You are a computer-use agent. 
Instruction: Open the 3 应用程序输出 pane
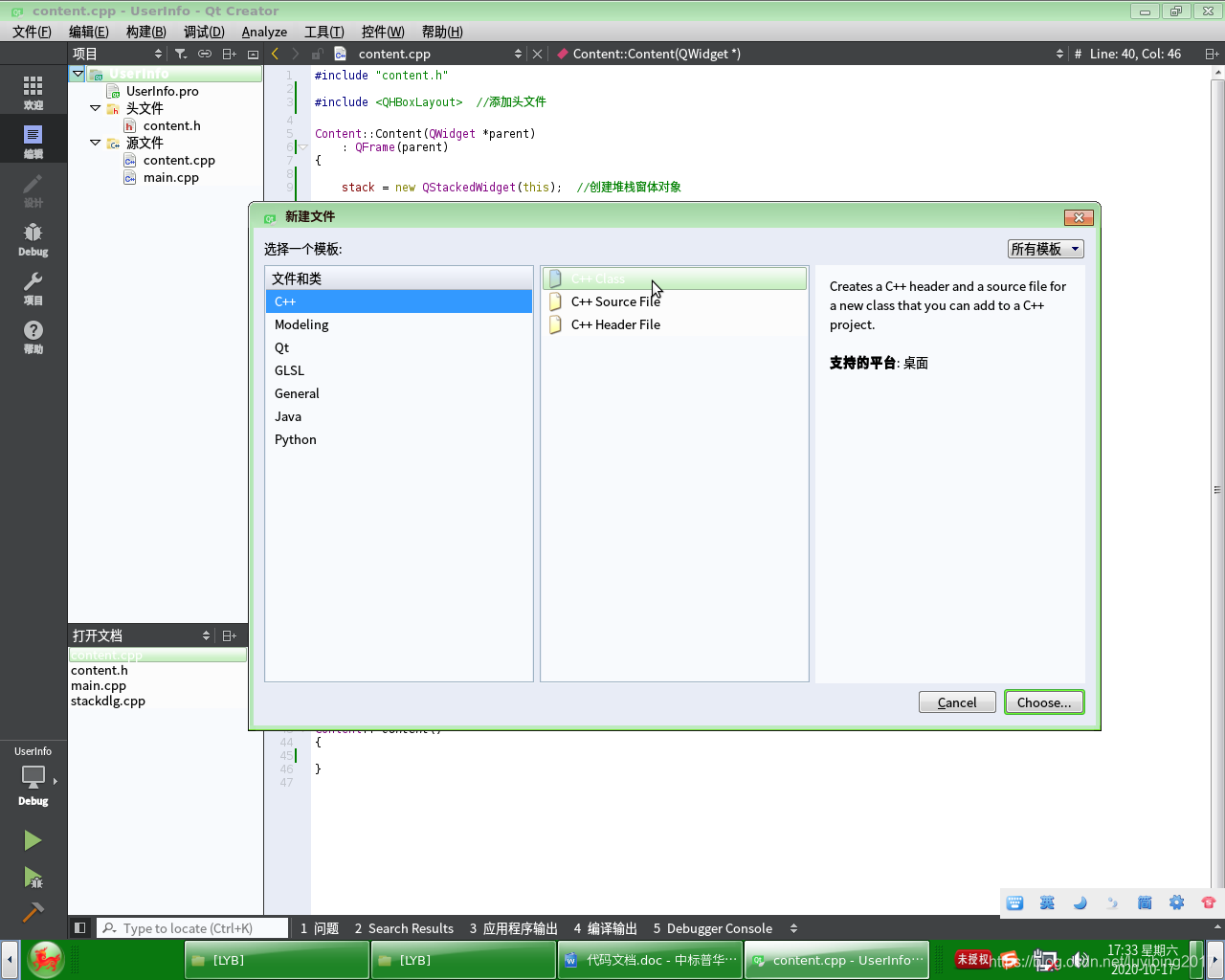point(514,928)
